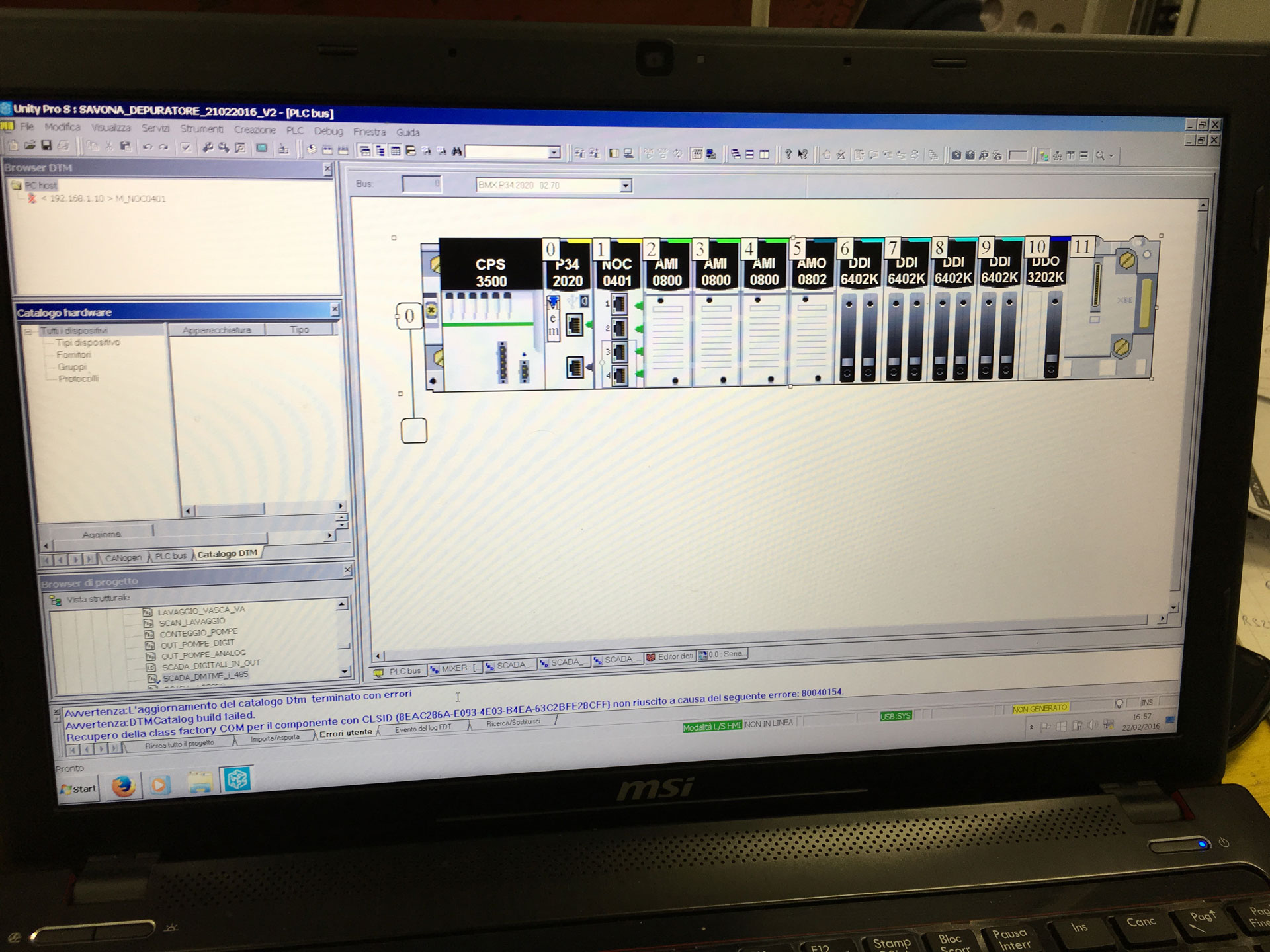Open the Visualizza menu

(111, 128)
